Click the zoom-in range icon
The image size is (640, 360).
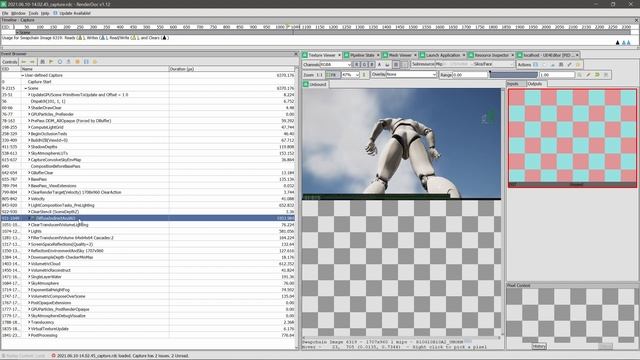[579, 75]
